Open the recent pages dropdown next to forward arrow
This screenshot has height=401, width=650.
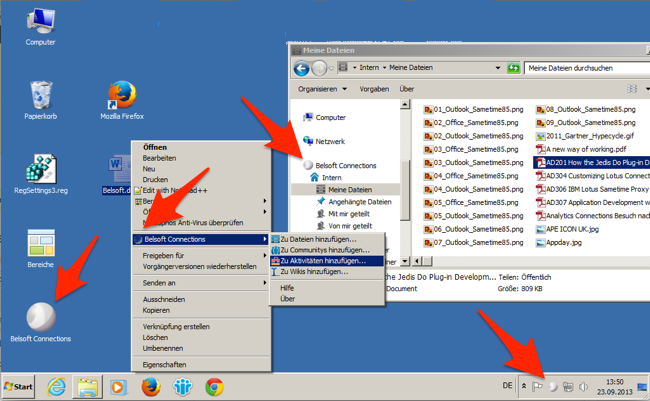click(x=331, y=69)
